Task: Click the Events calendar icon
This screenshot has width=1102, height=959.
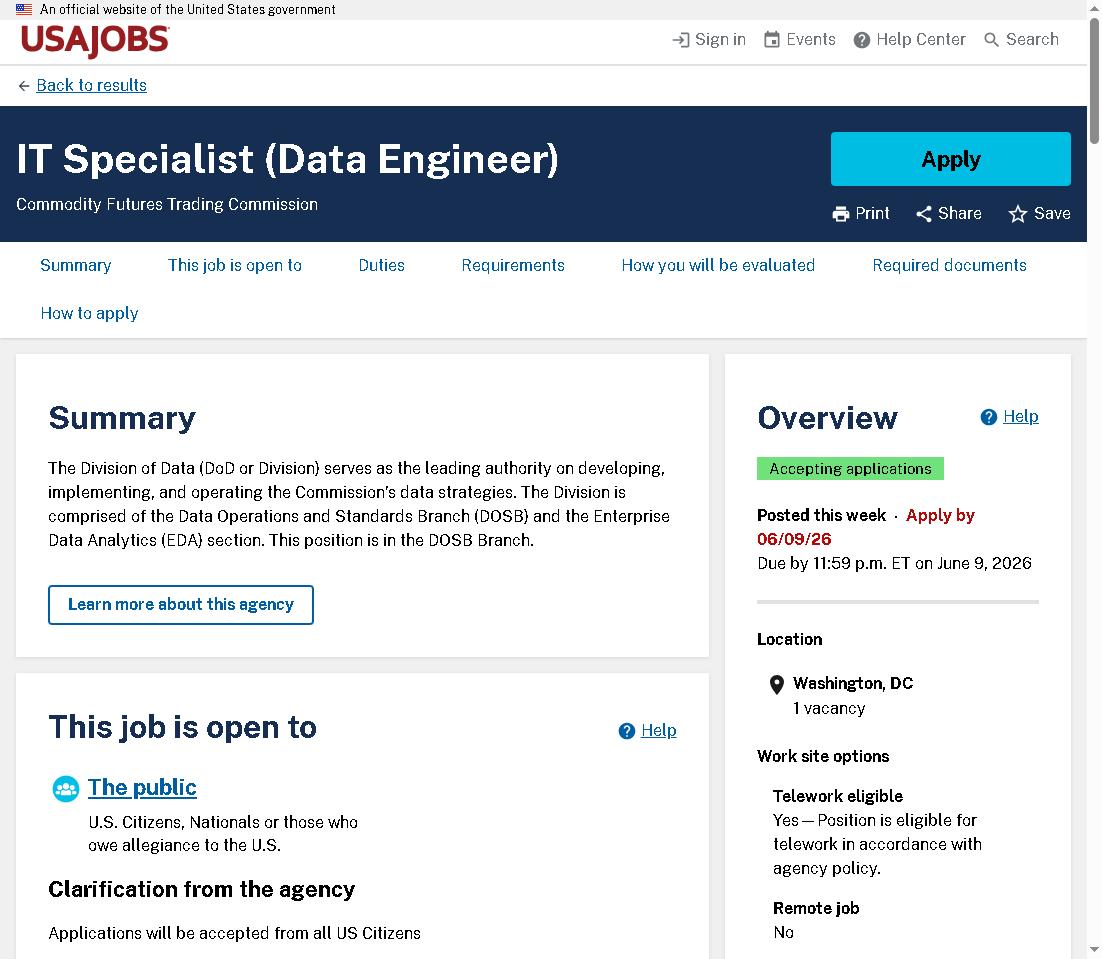Action: click(772, 39)
